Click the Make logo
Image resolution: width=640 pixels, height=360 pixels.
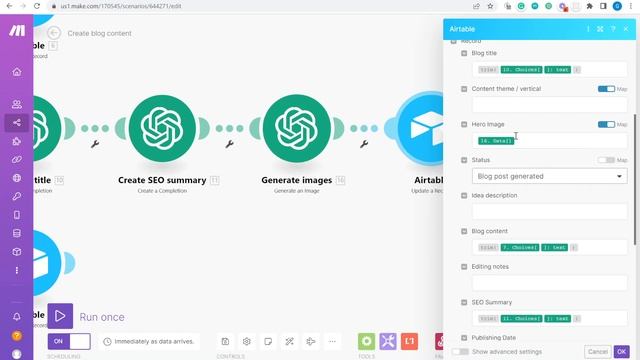point(17,31)
